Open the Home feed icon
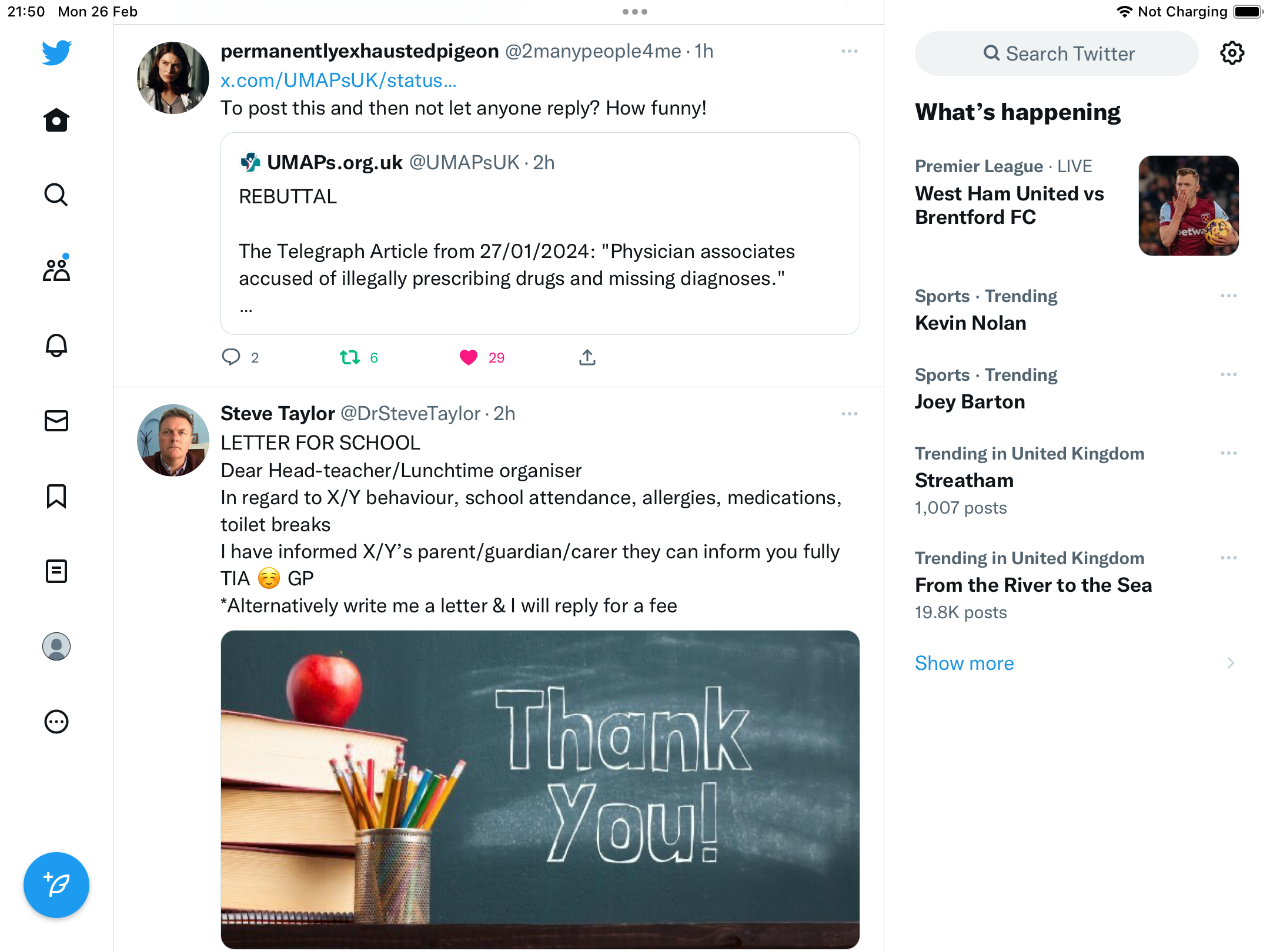The image size is (1270, 952). click(56, 120)
